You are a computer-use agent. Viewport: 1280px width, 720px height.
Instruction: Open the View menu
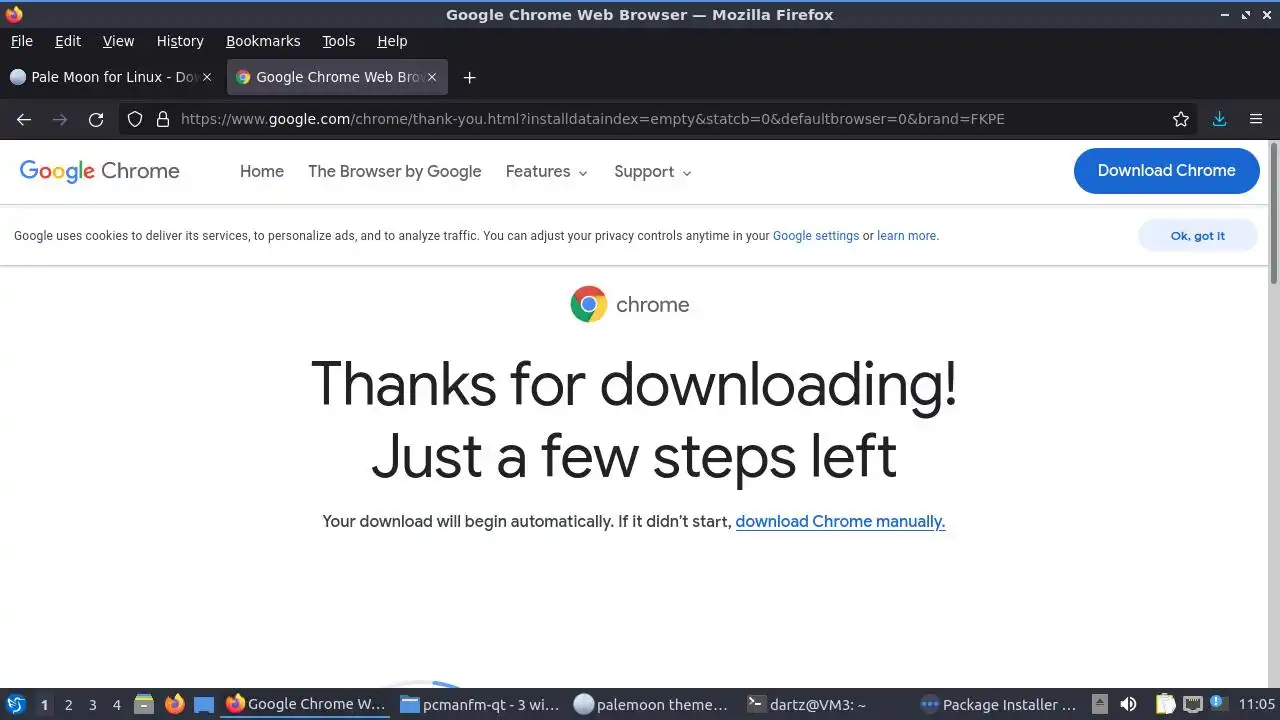(x=118, y=41)
